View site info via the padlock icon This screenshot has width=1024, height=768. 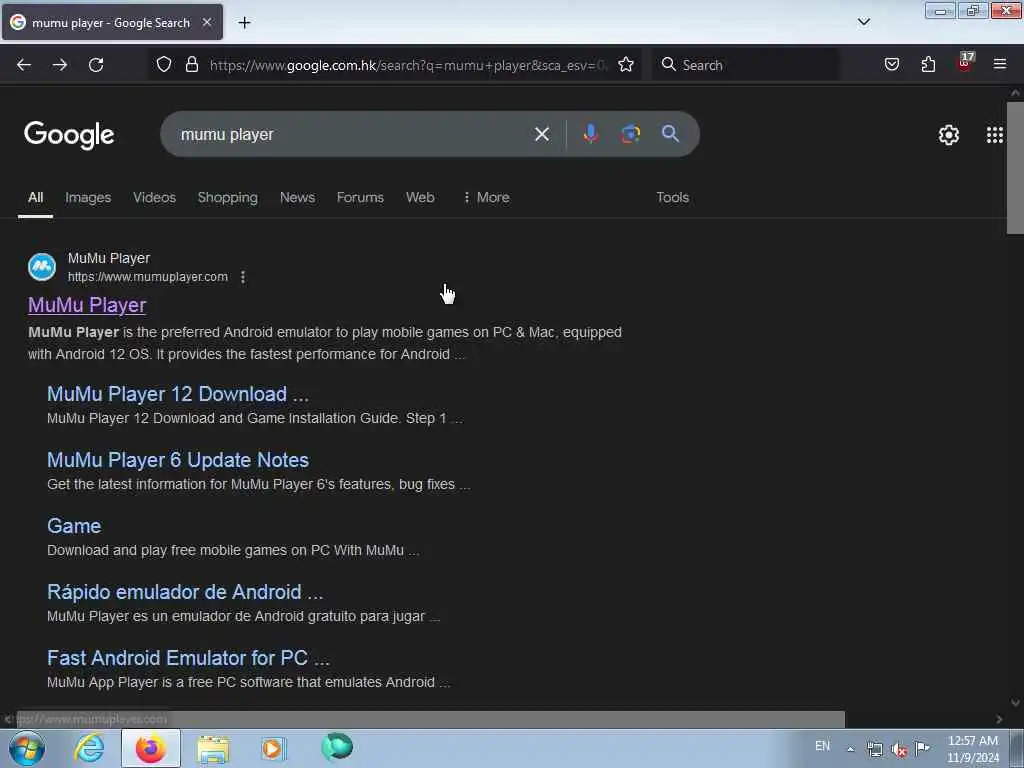(x=191, y=64)
